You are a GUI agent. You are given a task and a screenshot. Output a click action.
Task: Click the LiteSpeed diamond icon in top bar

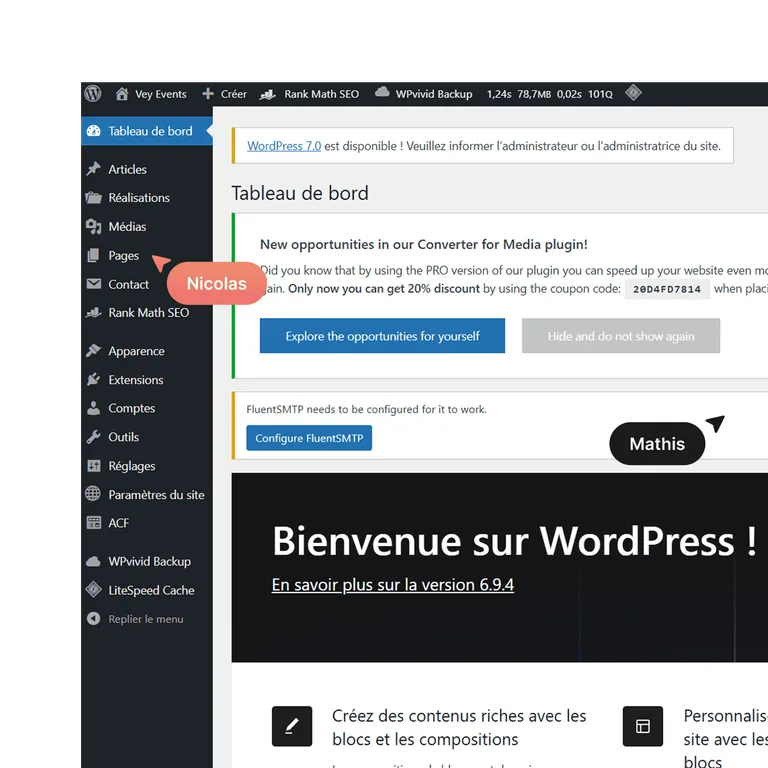[633, 93]
